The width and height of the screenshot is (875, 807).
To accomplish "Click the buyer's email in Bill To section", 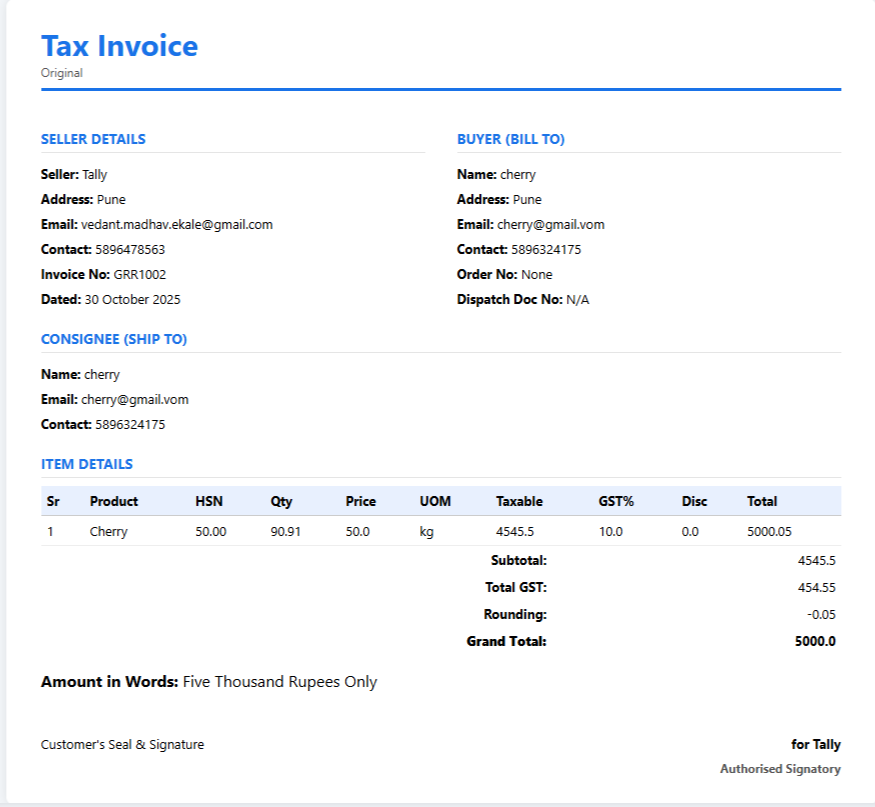I will 550,225.
